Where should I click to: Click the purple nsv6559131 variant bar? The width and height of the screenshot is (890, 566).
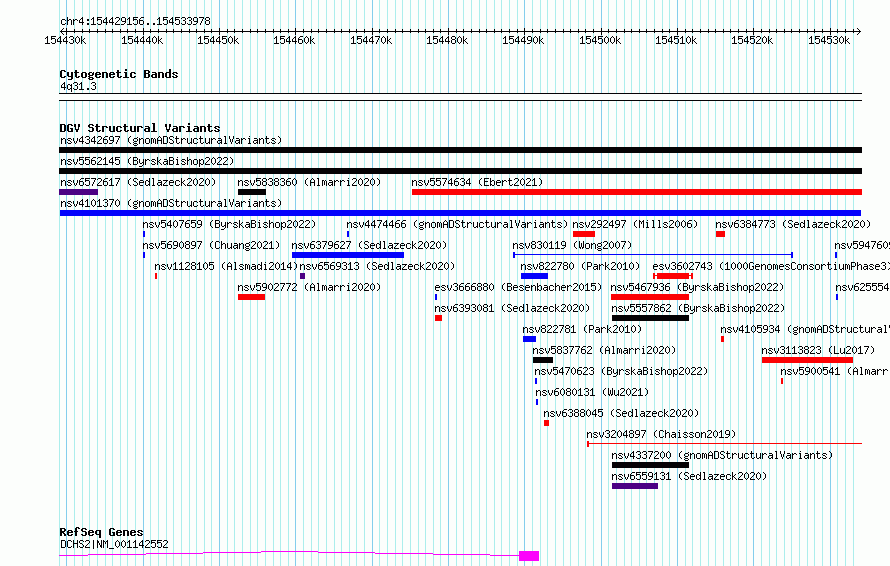pos(635,487)
